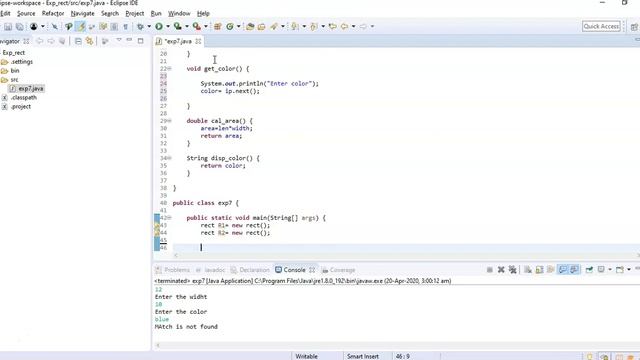The height and width of the screenshot is (360, 640).
Task: Open the New Java Class dropdown arrow
Action: coord(239,27)
